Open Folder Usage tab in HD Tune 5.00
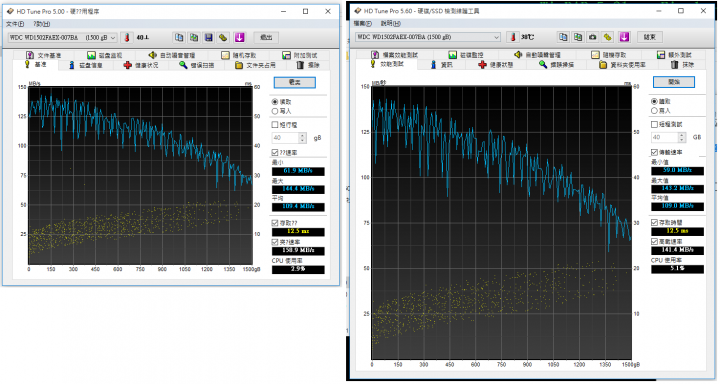The image size is (720, 384). [x=255, y=65]
